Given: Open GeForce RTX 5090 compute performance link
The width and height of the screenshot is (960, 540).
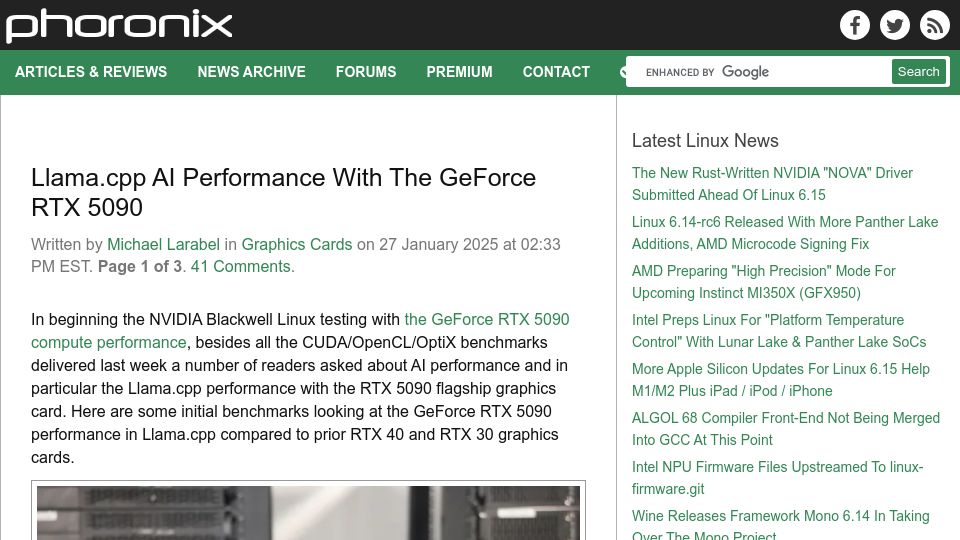Looking at the screenshot, I should coord(301,331).
